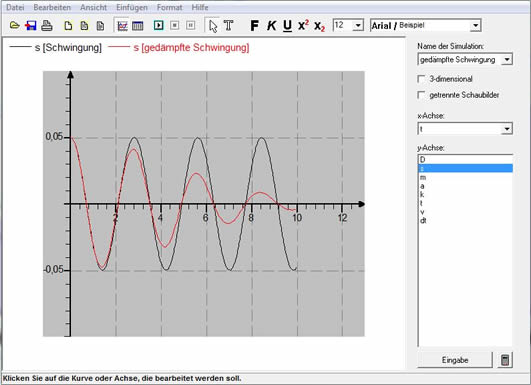This screenshot has width=531, height=385.
Task: Switch to the table view icon
Action: click(x=137, y=26)
